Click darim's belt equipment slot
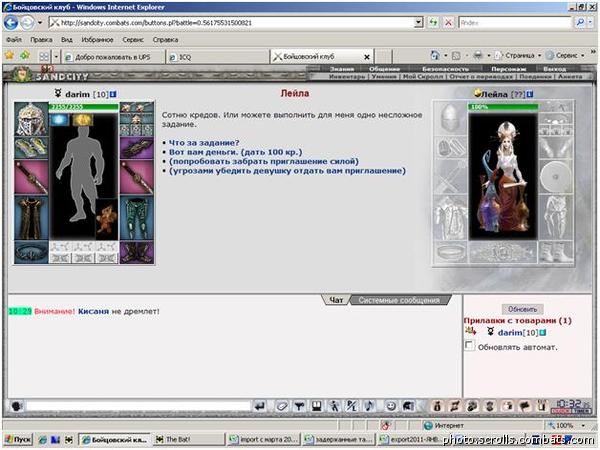 tap(31, 252)
